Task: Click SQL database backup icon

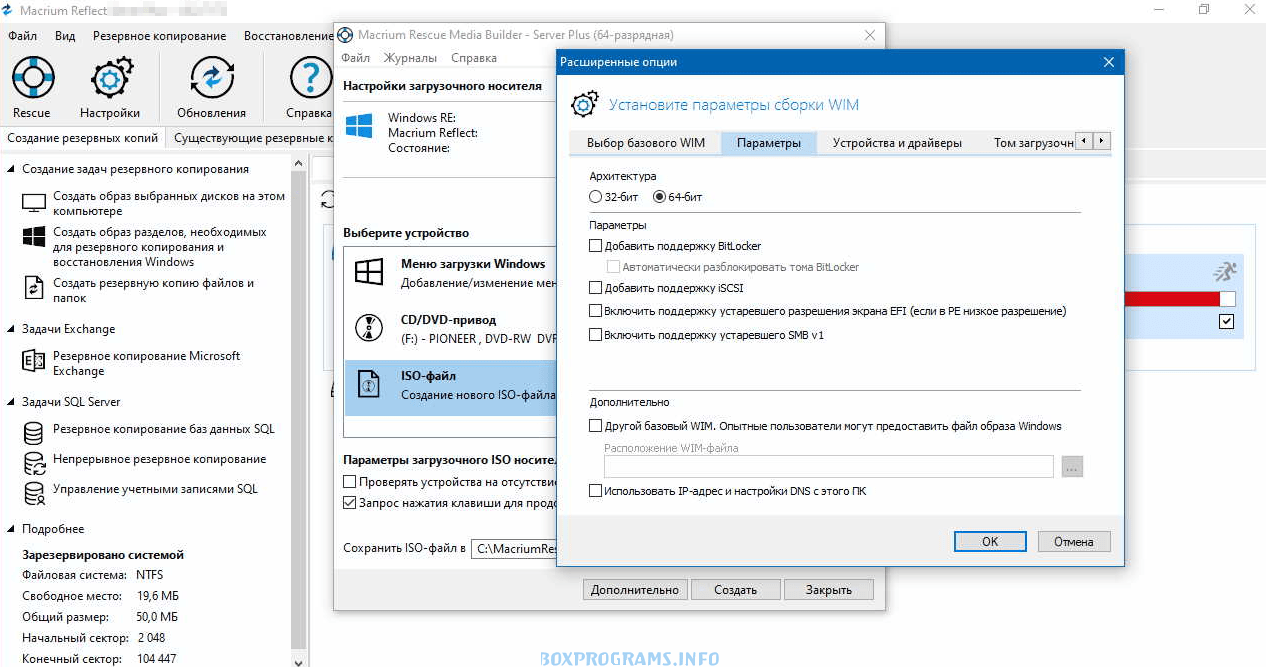Action: coord(34,432)
